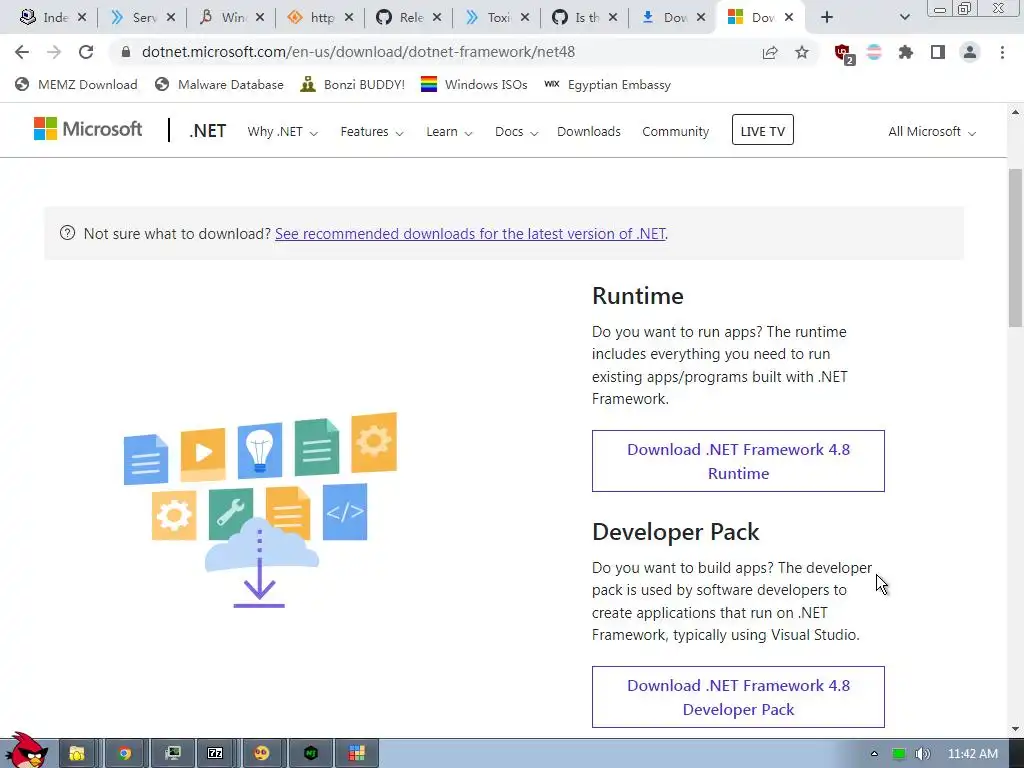Open the colorful grid taskbar icon

point(357,754)
